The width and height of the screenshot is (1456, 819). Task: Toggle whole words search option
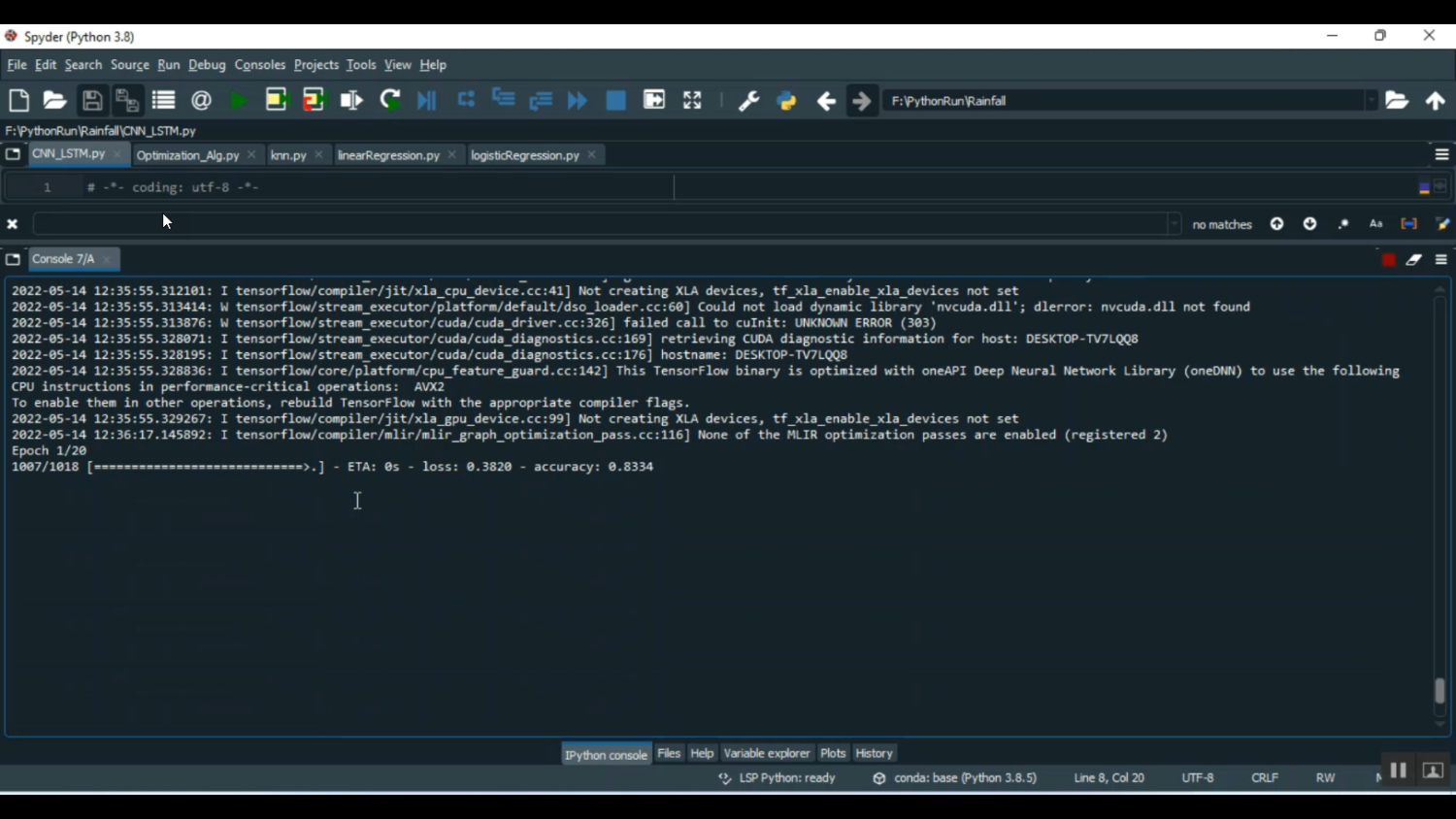[x=1408, y=224]
